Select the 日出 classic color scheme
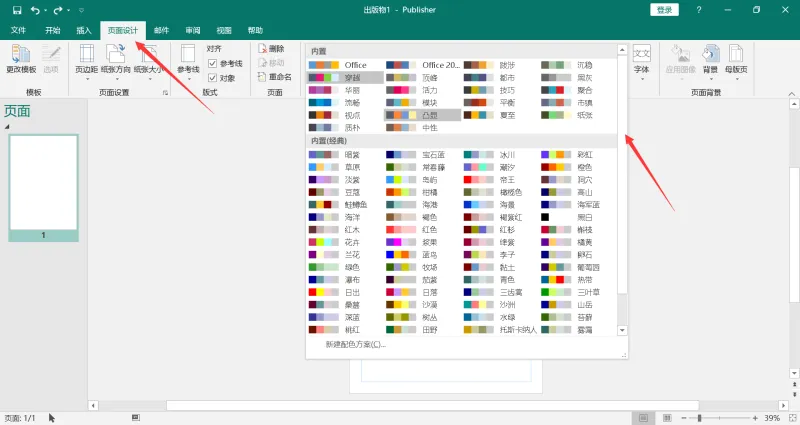 coord(344,292)
